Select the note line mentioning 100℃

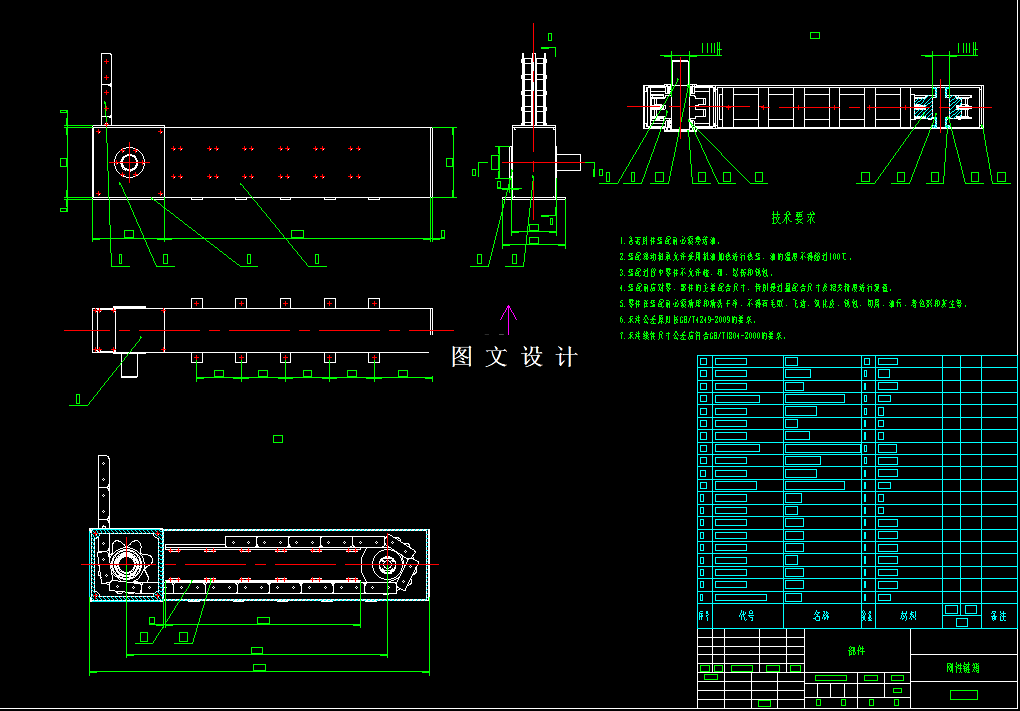tap(735, 257)
